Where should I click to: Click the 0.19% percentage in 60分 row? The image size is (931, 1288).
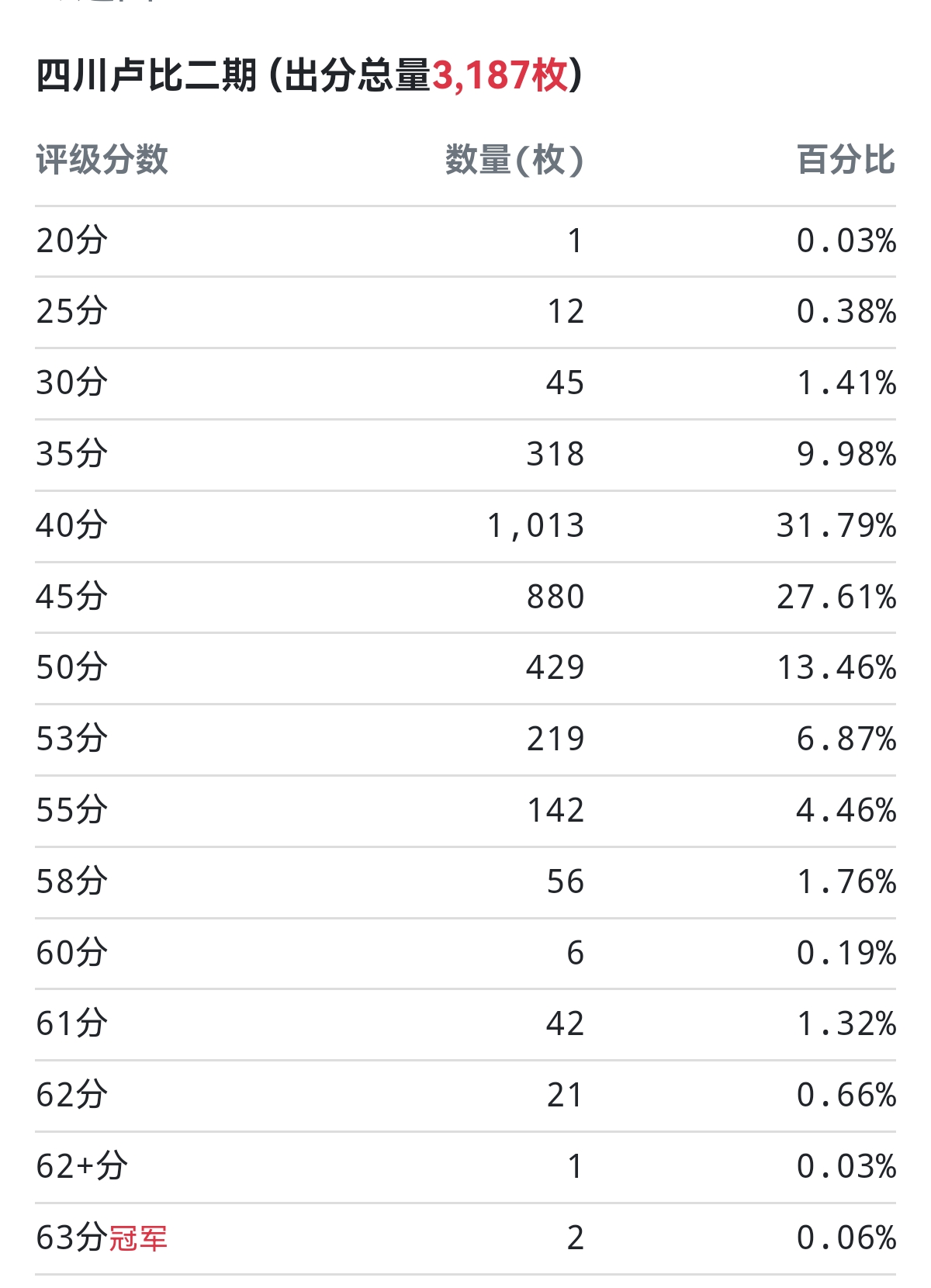846,954
